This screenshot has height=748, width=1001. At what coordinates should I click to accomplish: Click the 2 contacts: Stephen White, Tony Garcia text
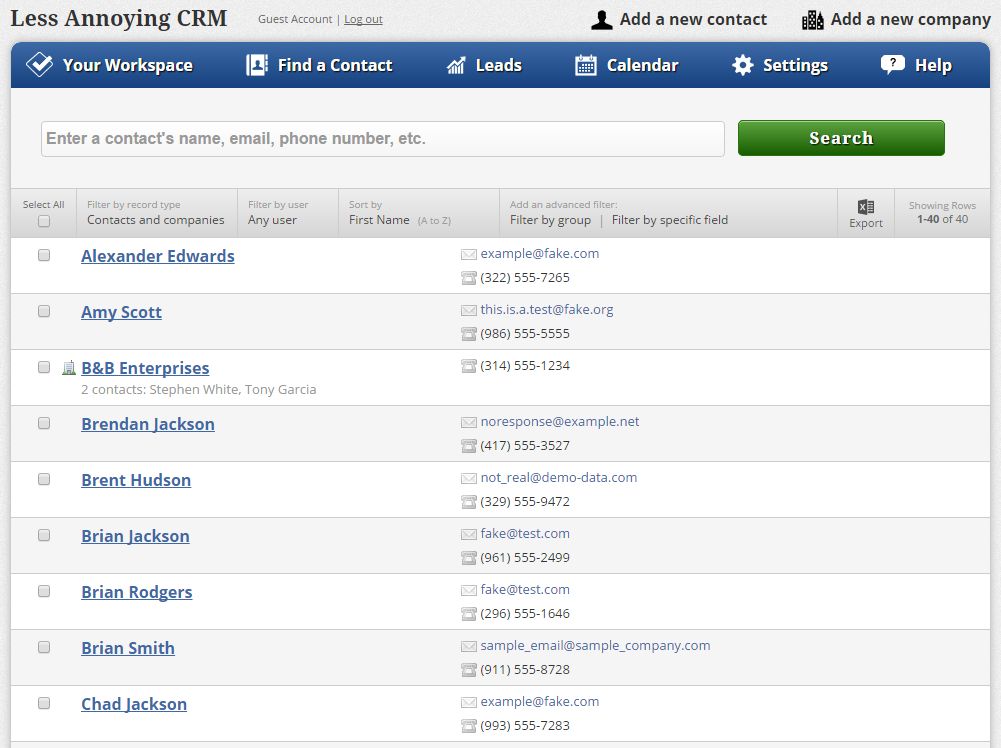199,389
